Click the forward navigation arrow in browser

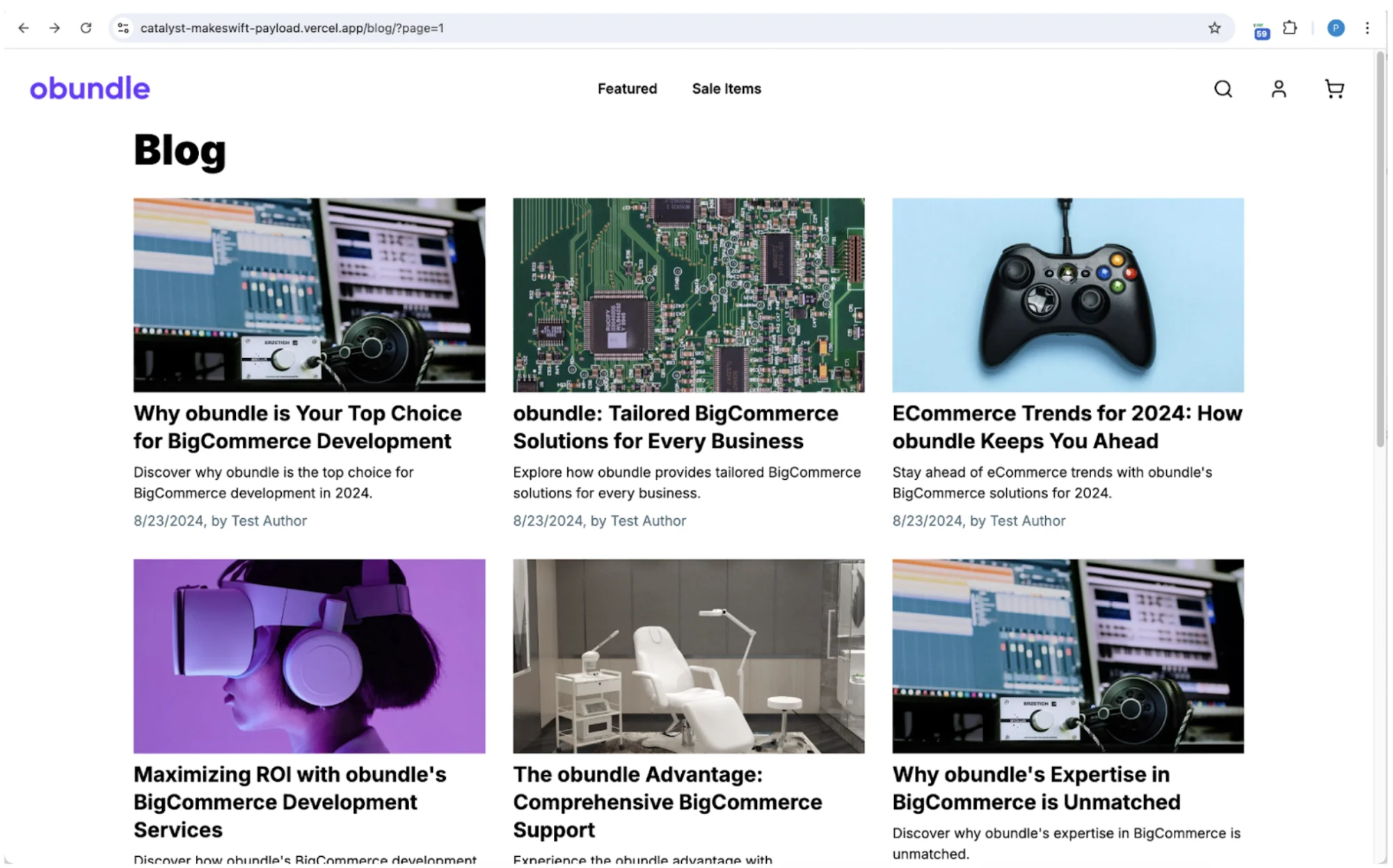(56, 27)
